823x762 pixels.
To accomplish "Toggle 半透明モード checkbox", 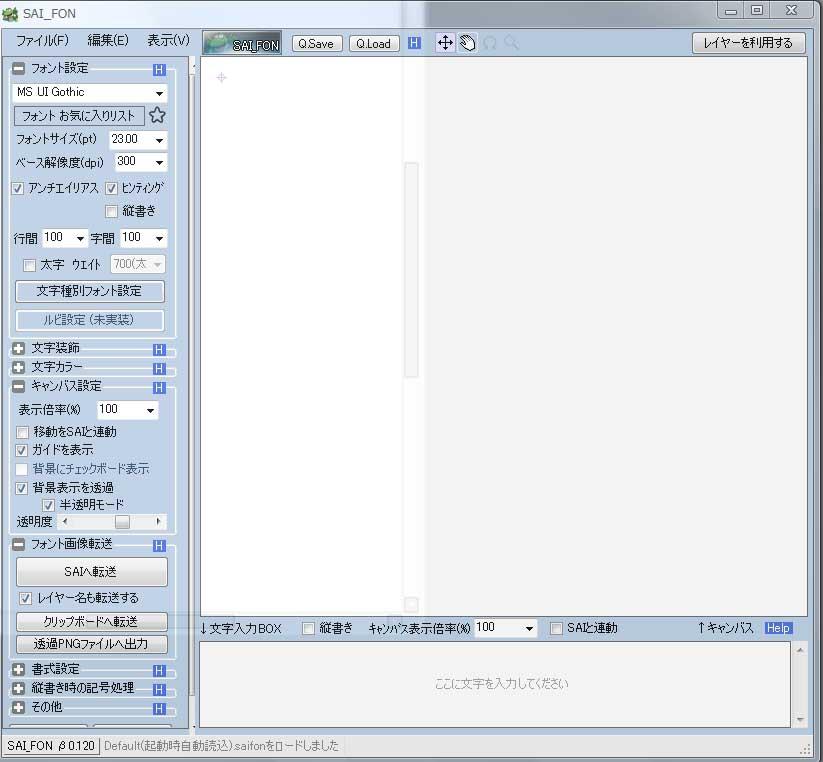I will coord(48,505).
